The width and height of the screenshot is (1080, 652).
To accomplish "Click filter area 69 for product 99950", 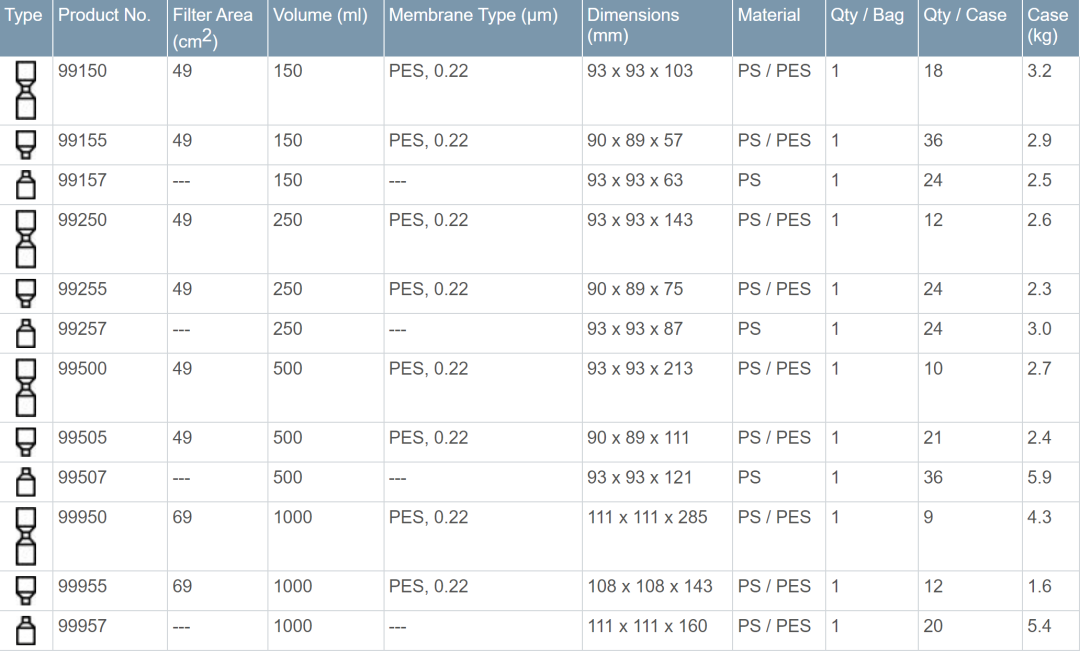I will [x=183, y=518].
